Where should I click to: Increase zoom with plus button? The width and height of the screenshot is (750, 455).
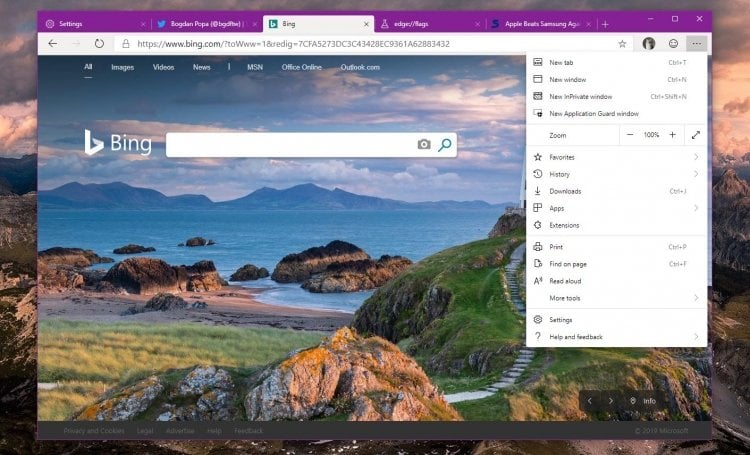673,135
